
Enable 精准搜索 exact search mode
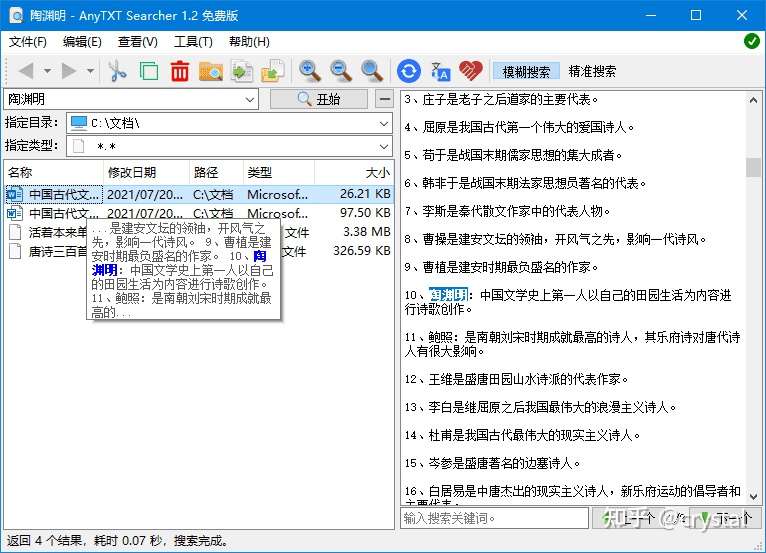[x=592, y=72]
